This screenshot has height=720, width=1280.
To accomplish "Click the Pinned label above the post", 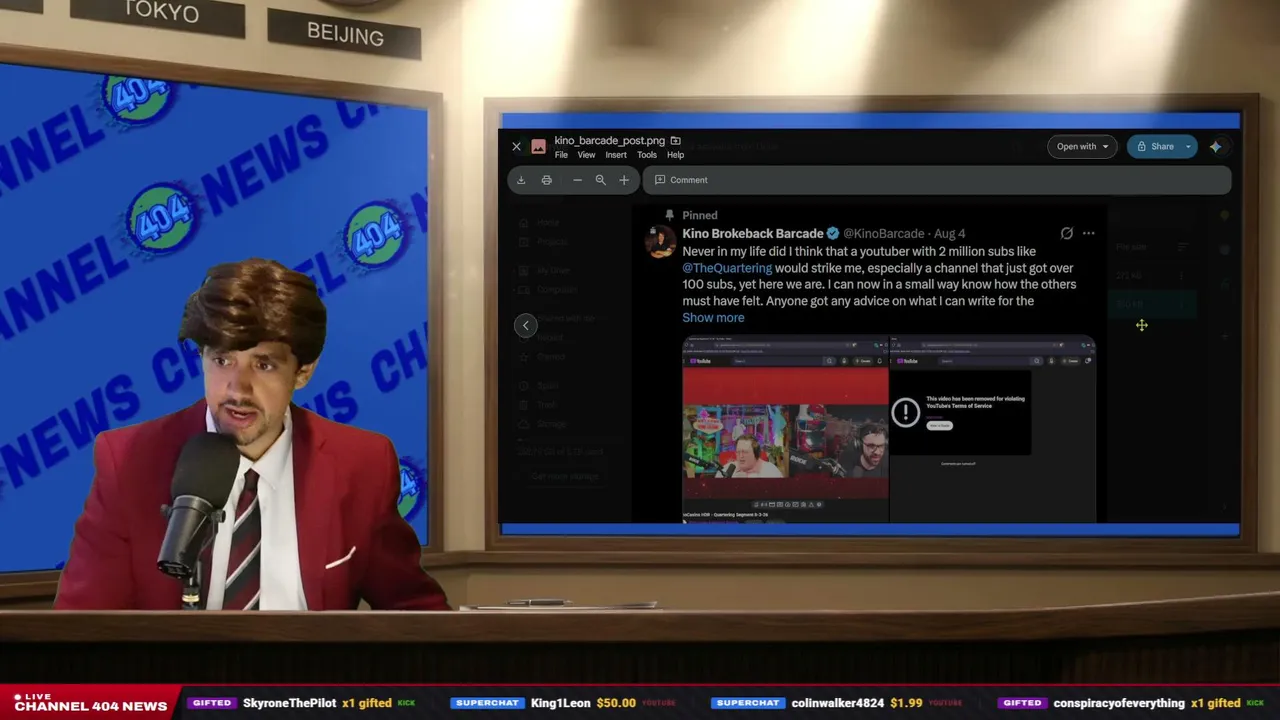I will pos(700,215).
